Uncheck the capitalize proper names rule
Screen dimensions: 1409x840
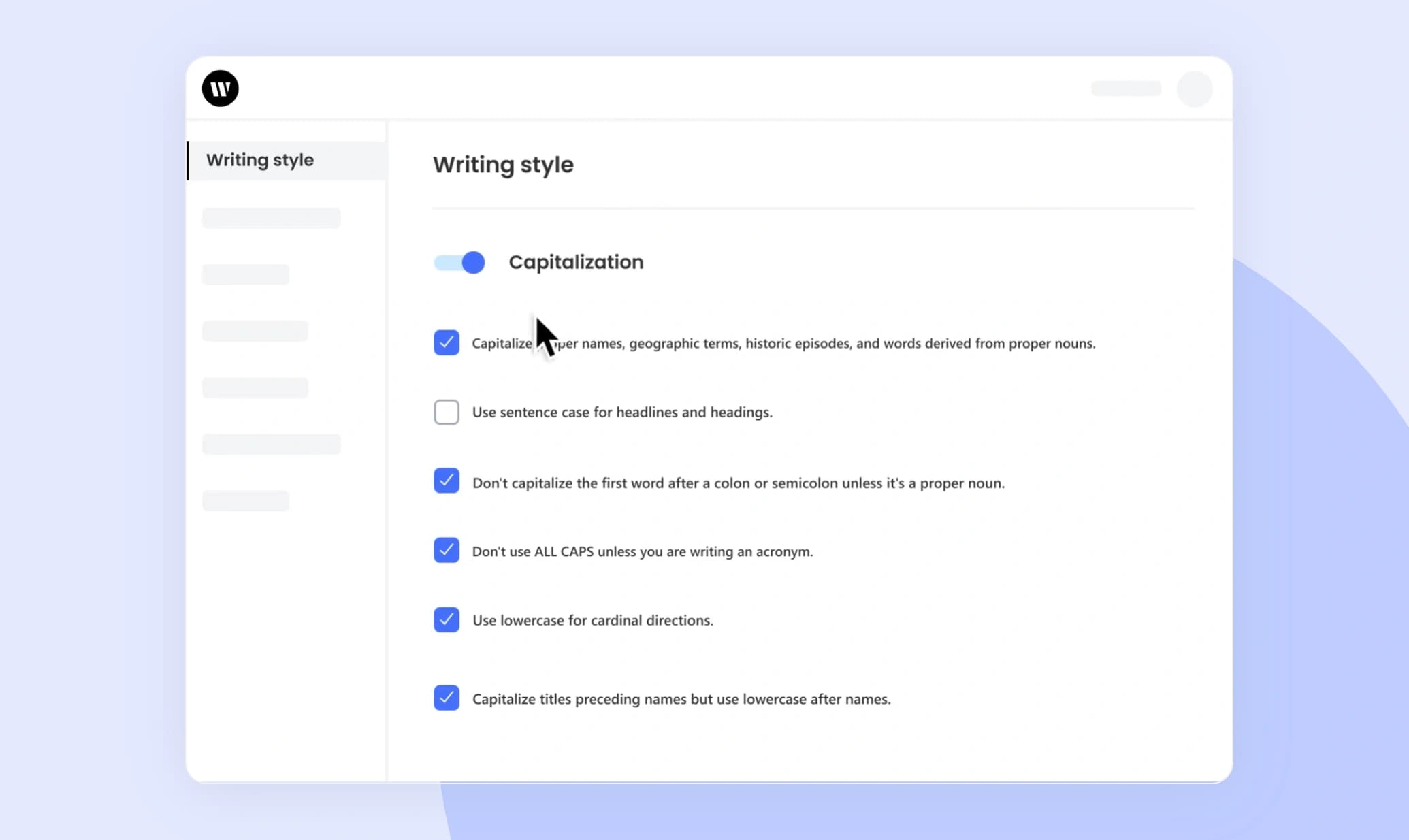click(x=447, y=342)
